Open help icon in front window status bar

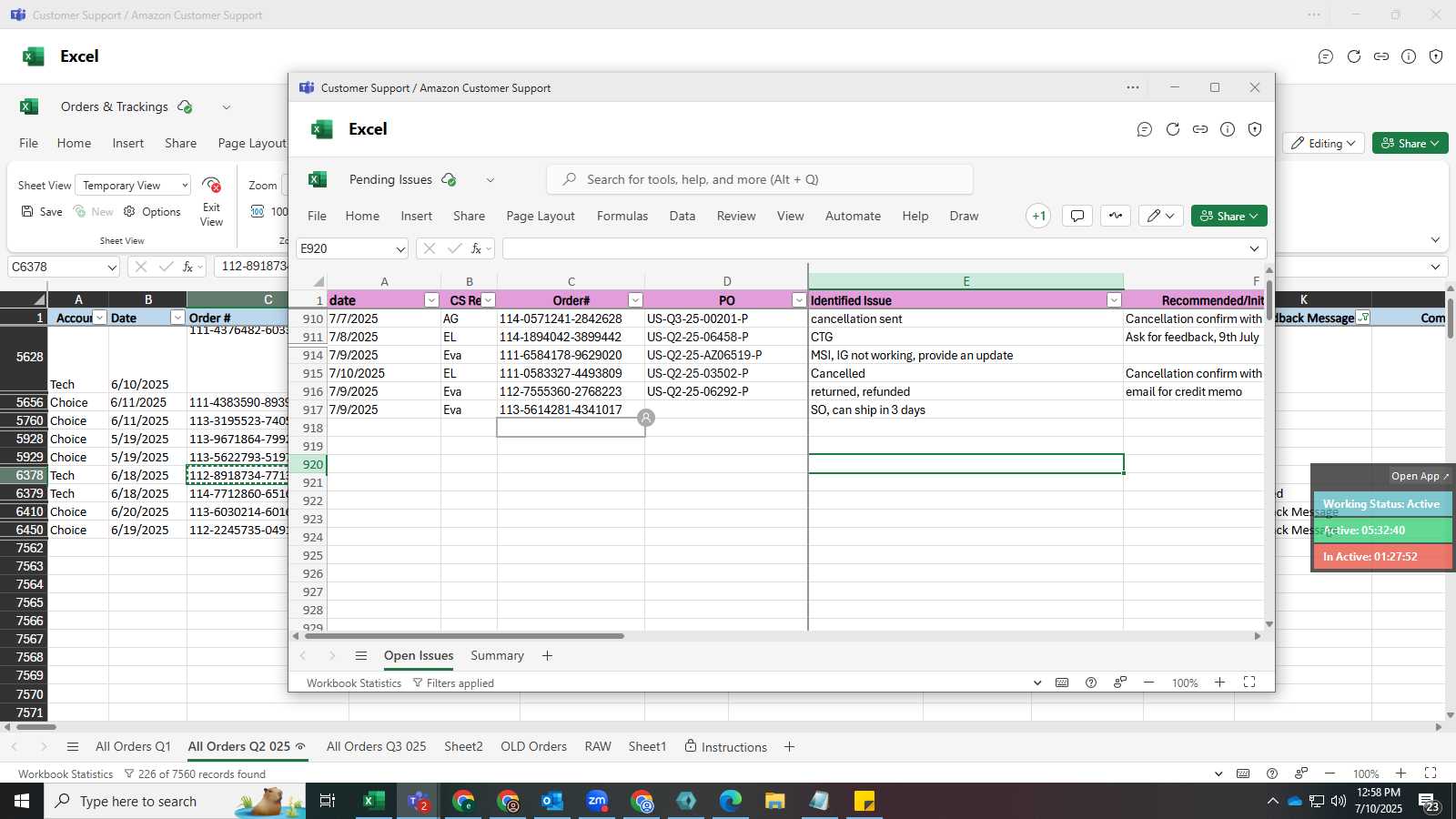[1091, 682]
